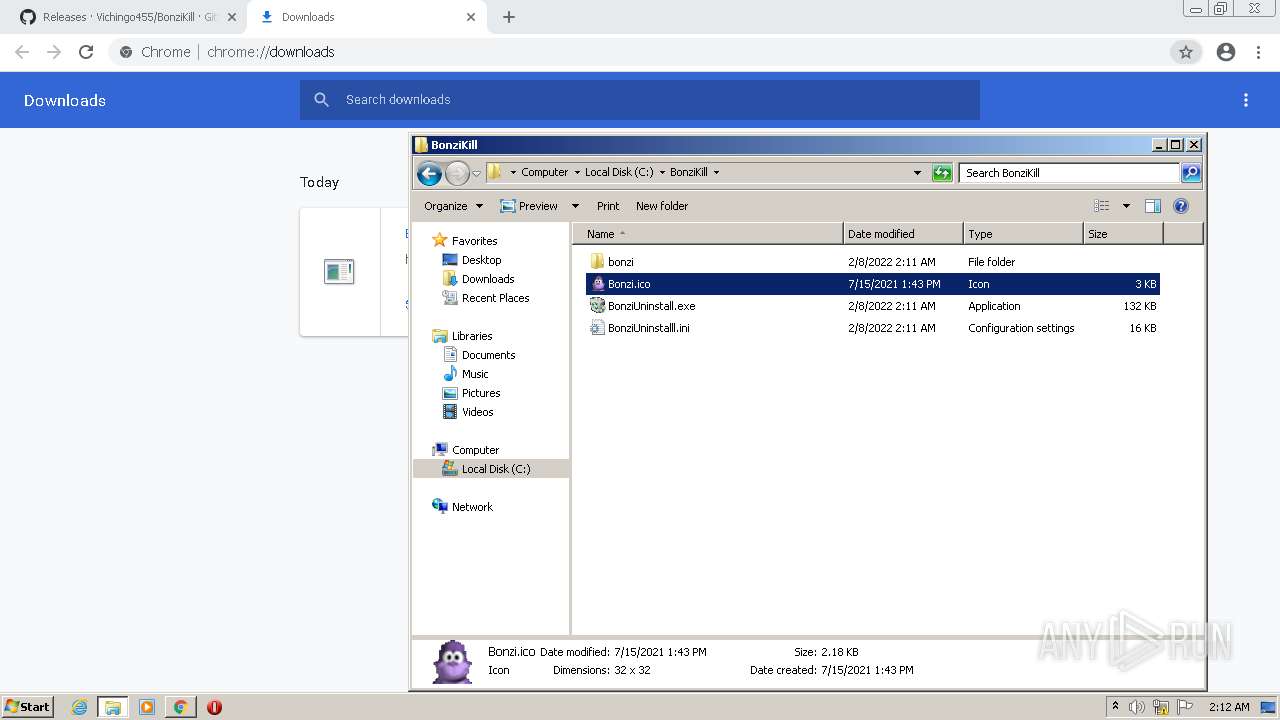Sort by Name column header

pos(708,234)
